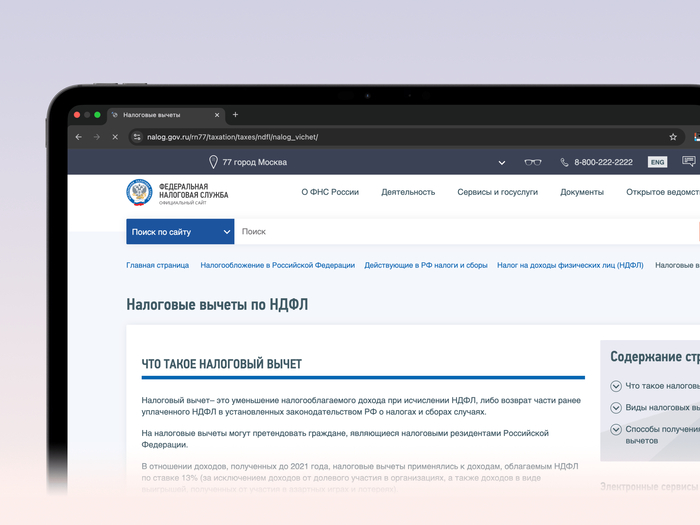Click the glasses accessibility version icon
Viewport: 700px width, 525px height.
click(533, 162)
